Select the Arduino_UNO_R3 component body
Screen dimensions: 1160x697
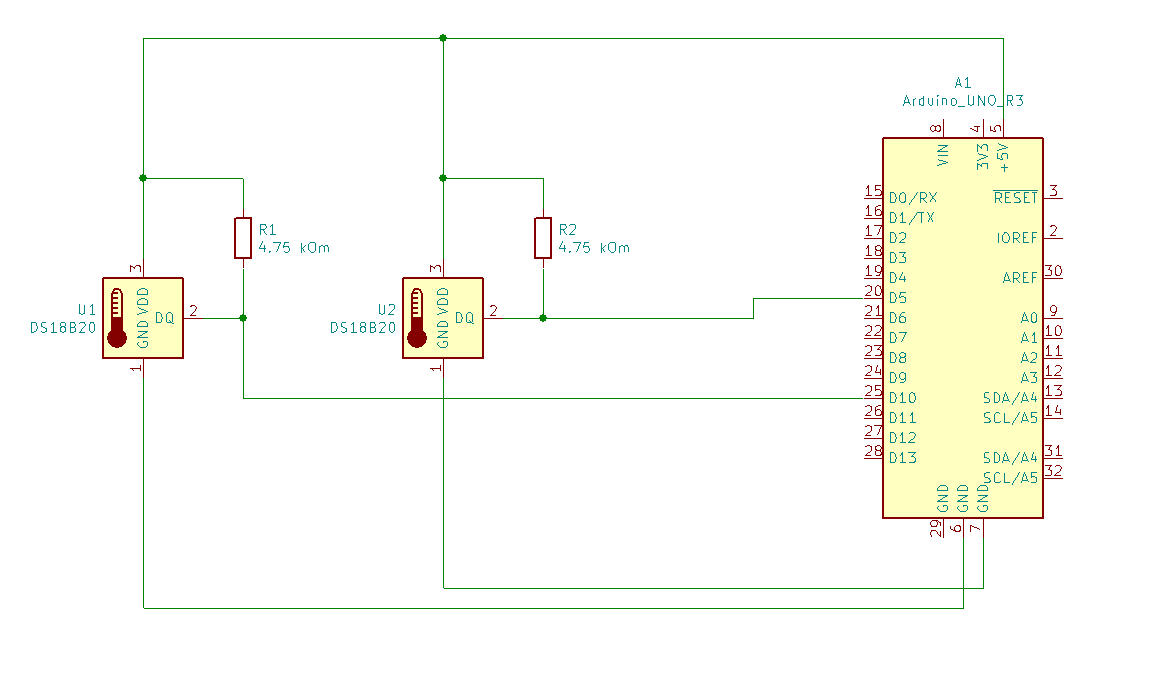tap(963, 328)
